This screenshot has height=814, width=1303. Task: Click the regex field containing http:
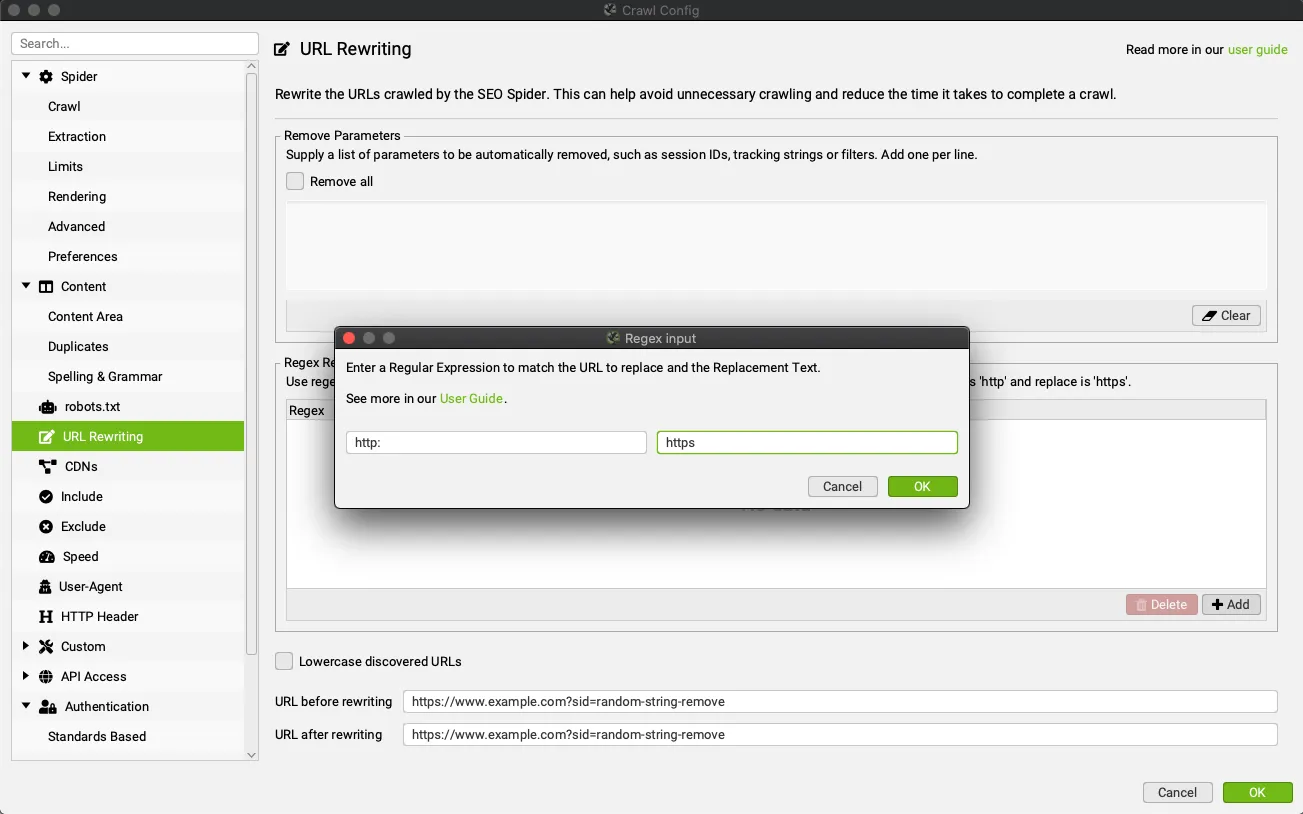[496, 443]
